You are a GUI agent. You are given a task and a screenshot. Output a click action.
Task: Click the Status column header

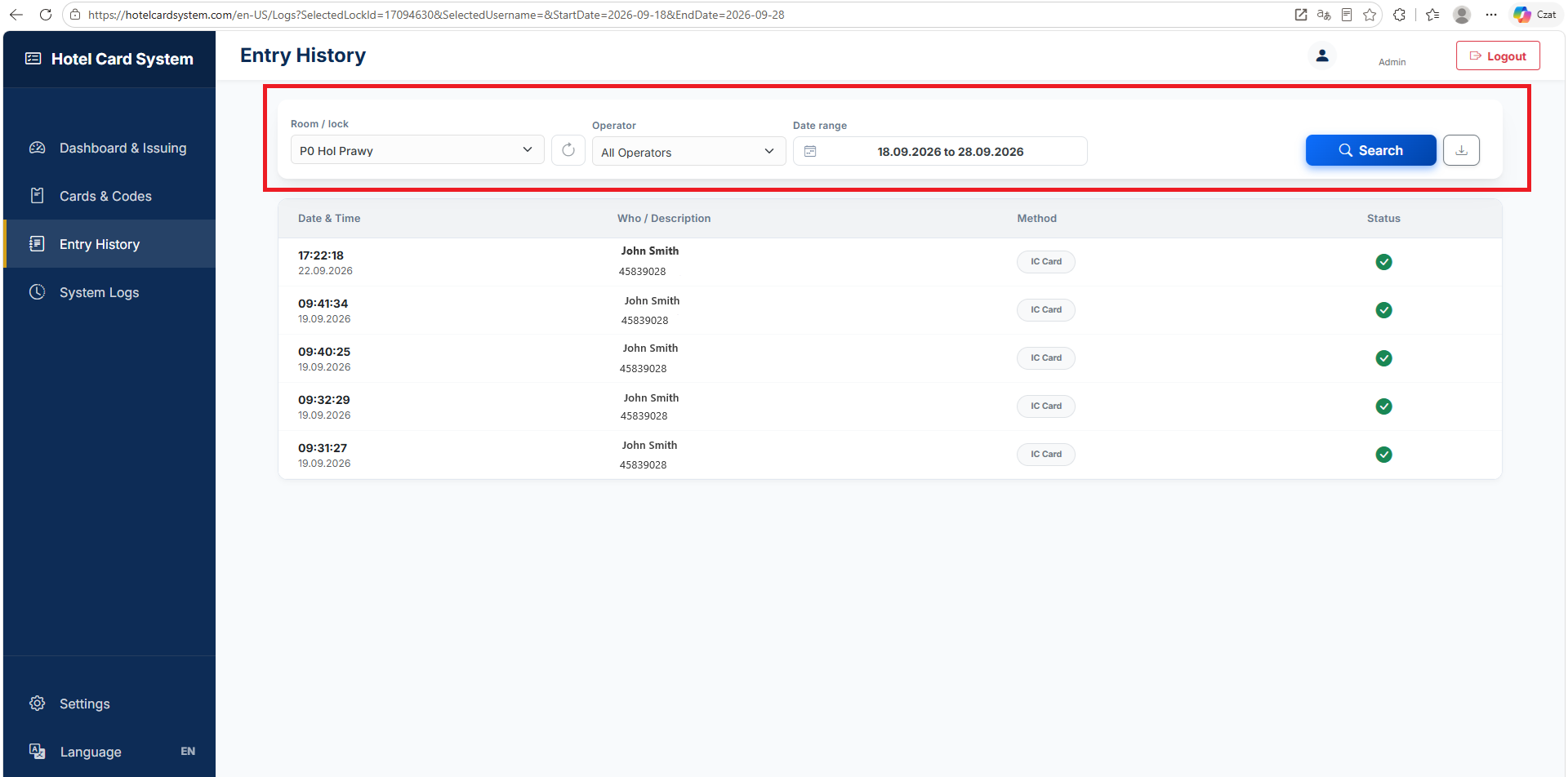(1383, 218)
